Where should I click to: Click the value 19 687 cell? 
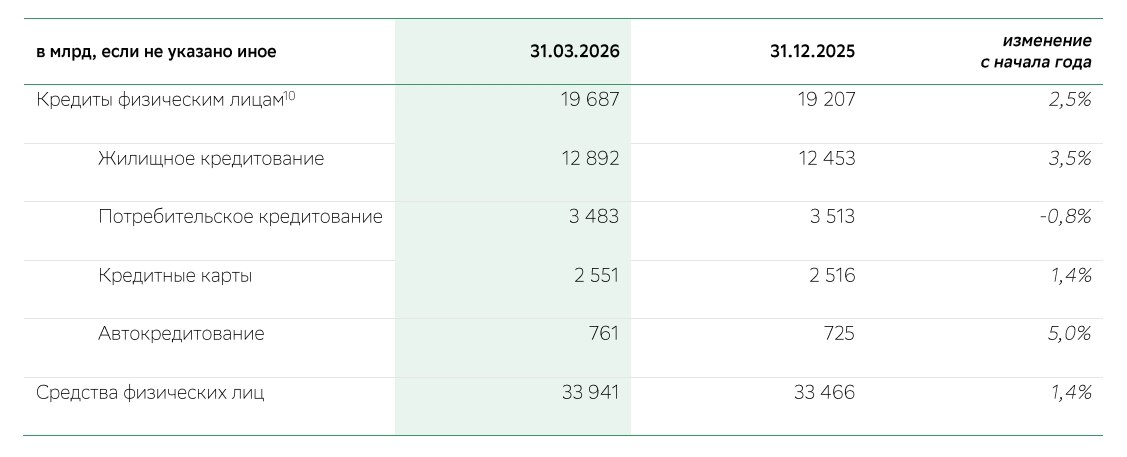pyautogui.click(x=590, y=100)
